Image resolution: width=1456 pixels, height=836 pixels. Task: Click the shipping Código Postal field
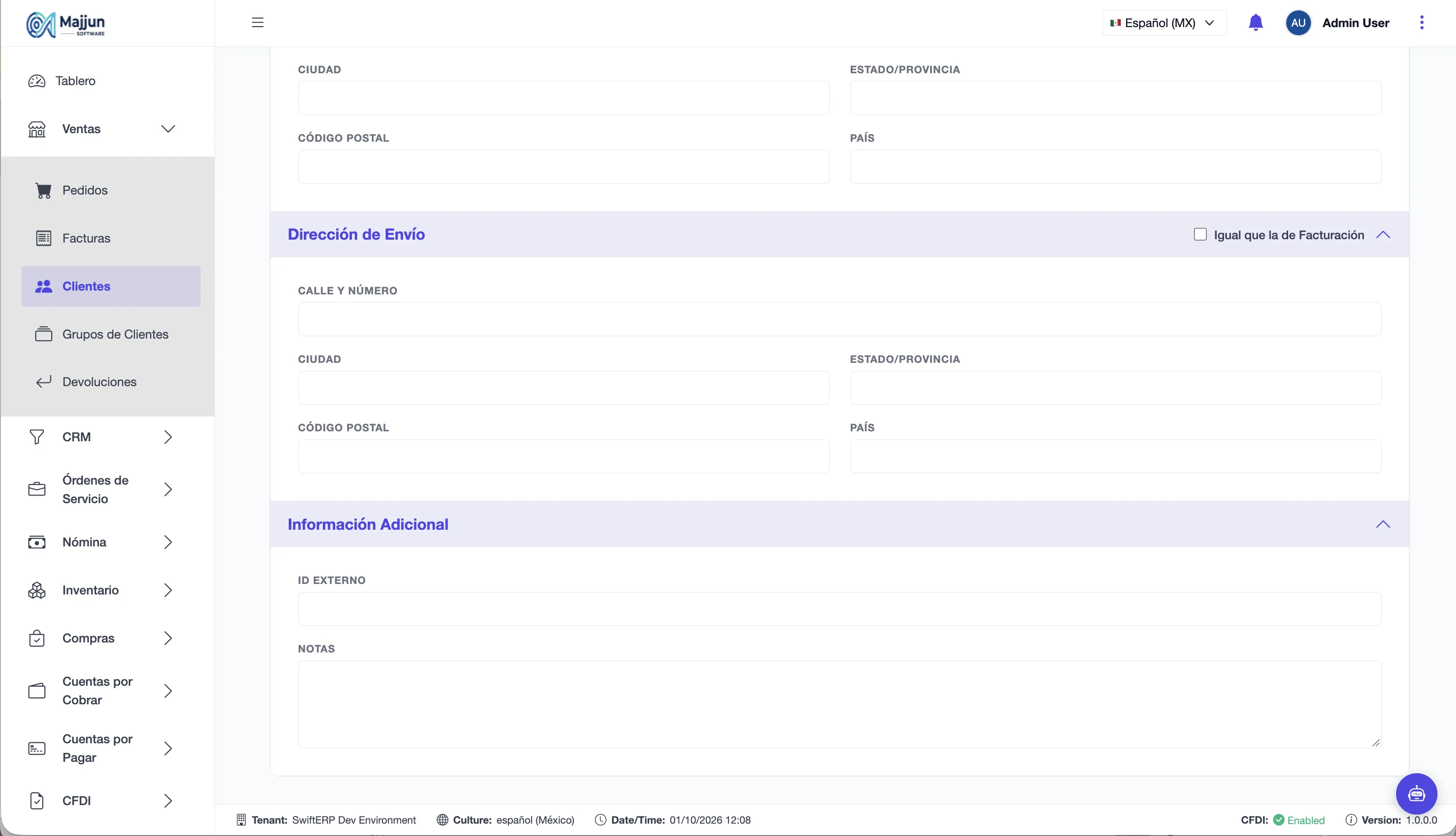tap(563, 456)
